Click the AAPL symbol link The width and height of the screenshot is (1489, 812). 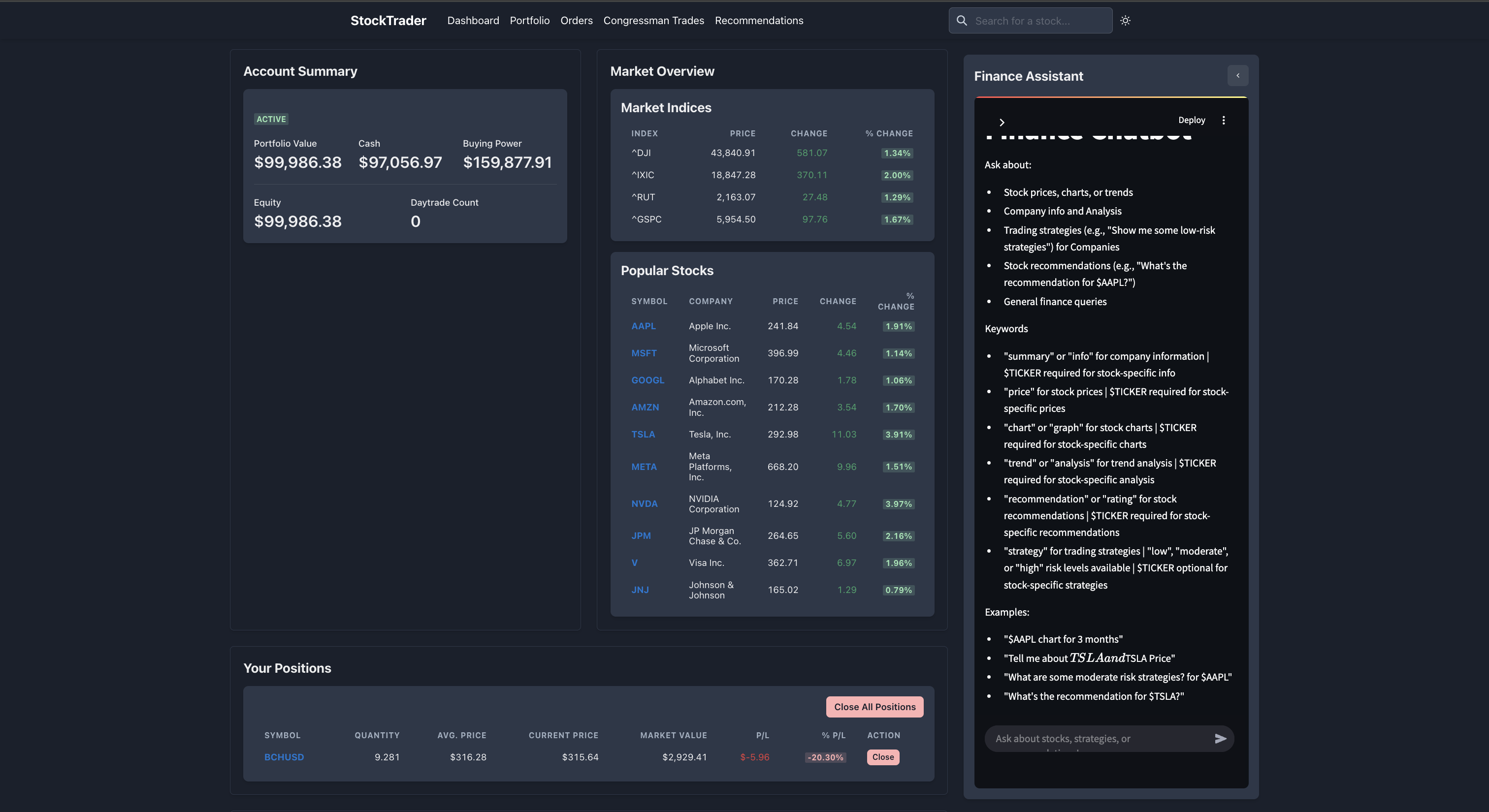644,326
